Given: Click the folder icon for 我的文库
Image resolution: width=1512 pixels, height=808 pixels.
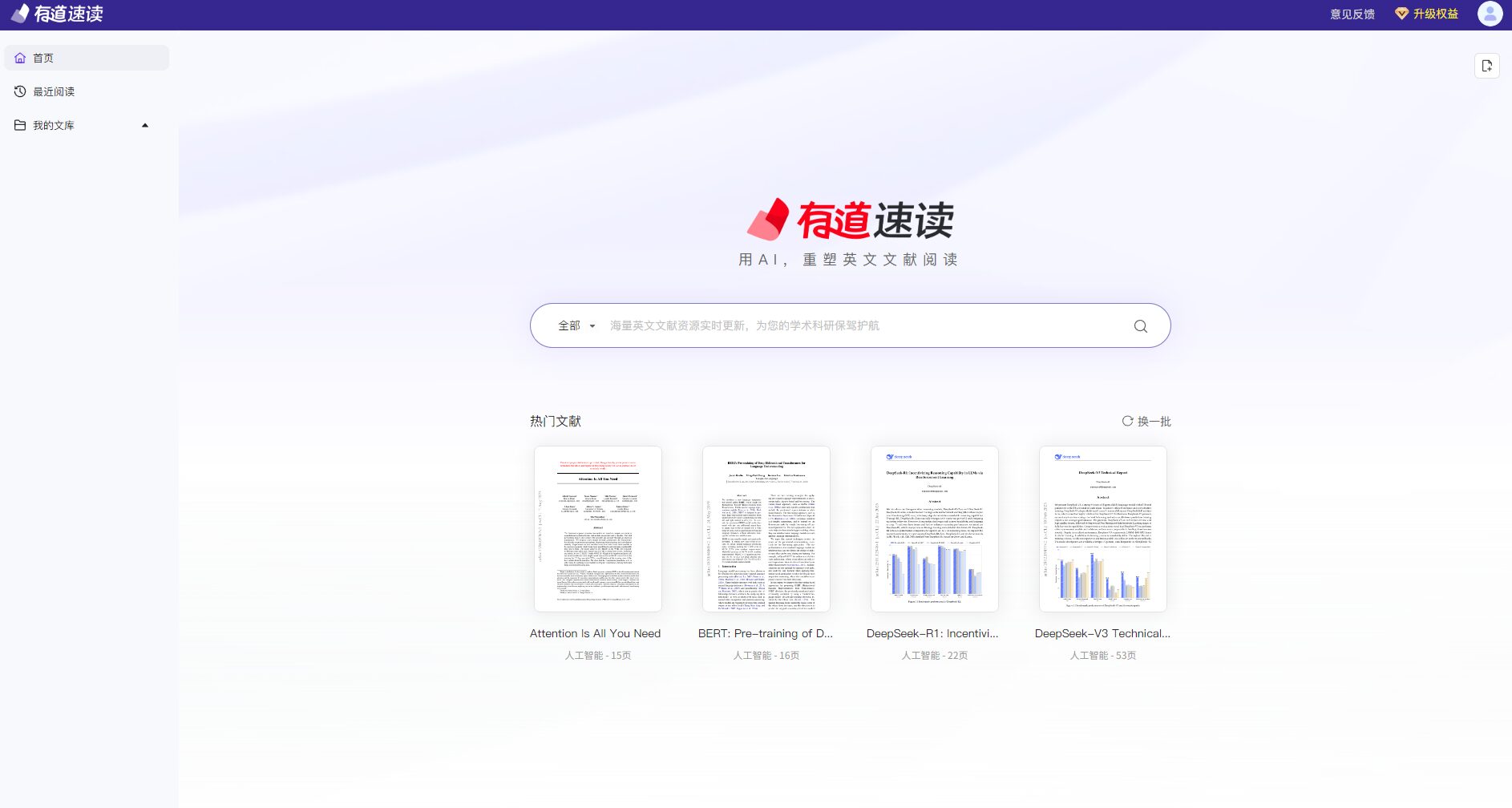Looking at the screenshot, I should point(20,125).
